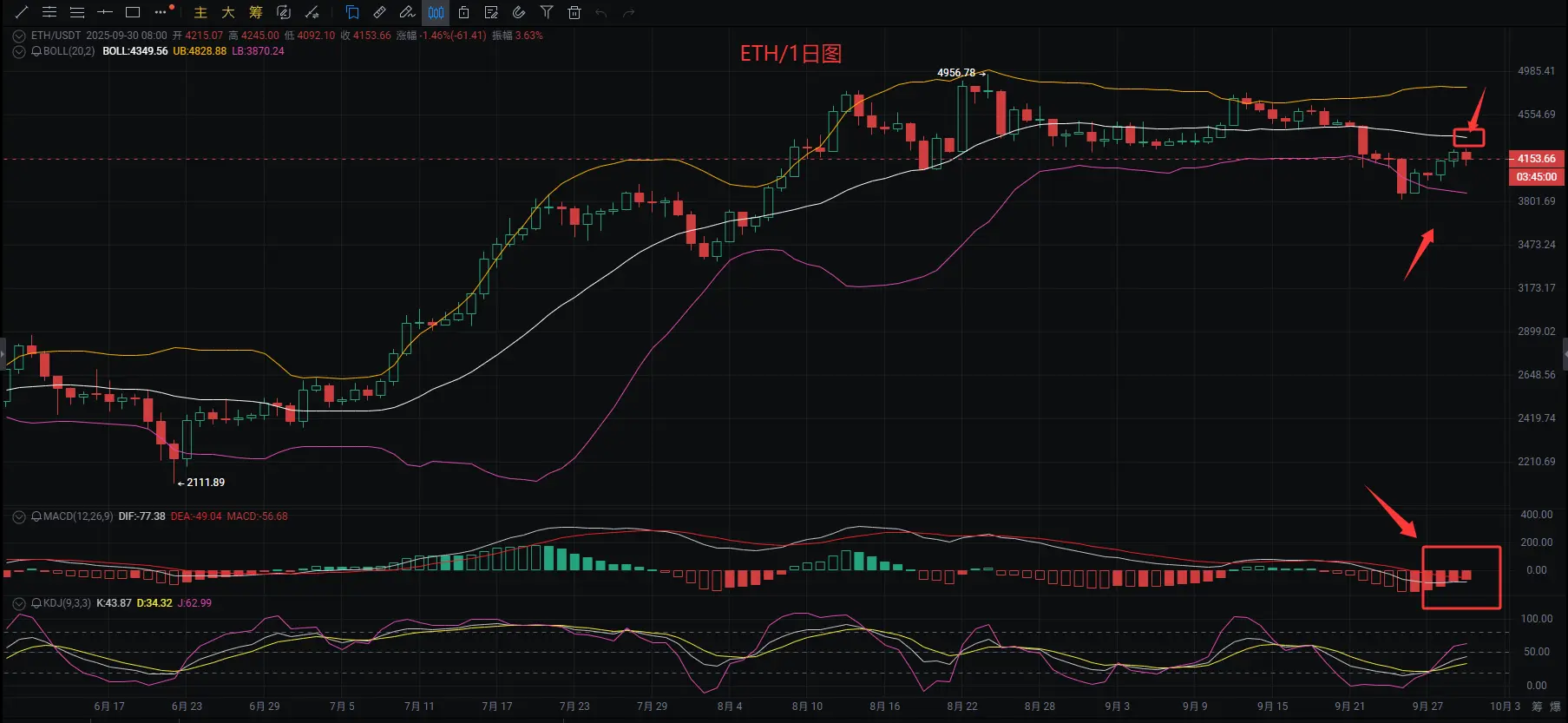Pick the parallel channel lines tool
1568x723 pixels.
(49, 12)
